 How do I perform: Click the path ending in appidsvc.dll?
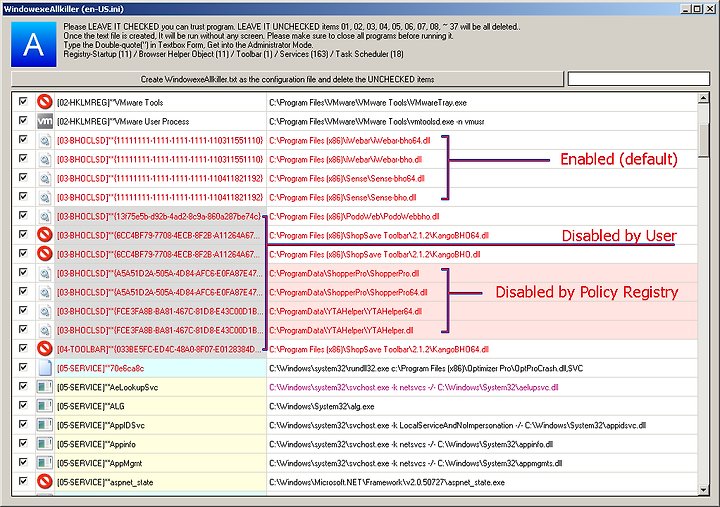coord(457,425)
